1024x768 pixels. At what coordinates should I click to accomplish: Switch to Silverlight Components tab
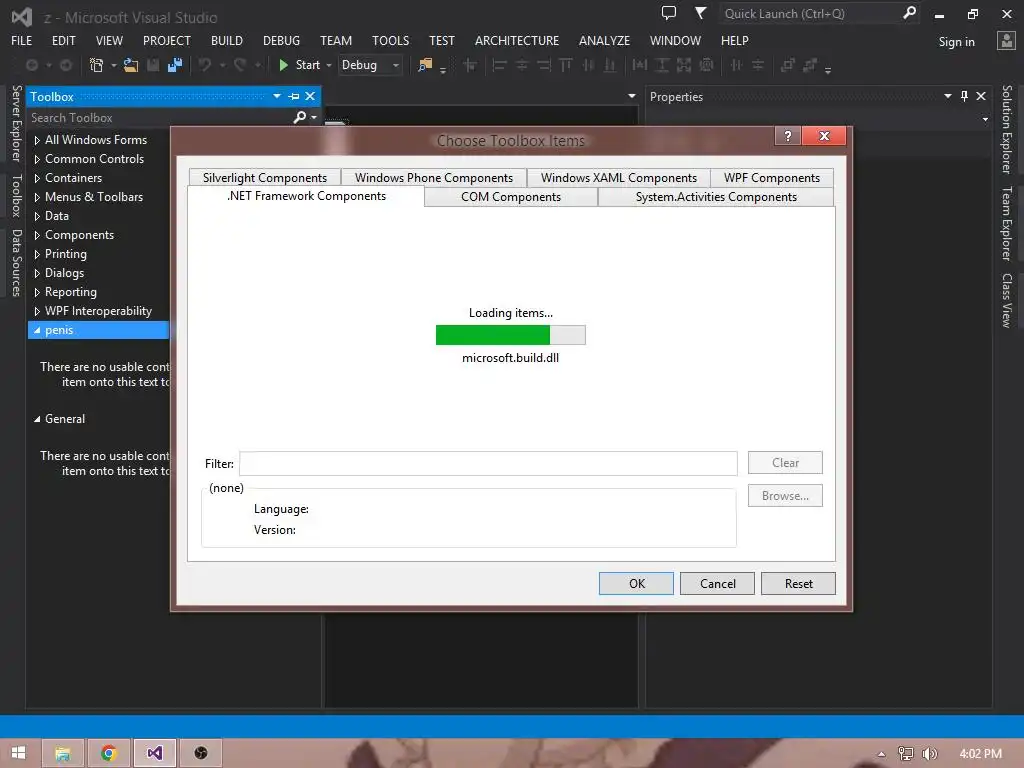[x=264, y=178]
